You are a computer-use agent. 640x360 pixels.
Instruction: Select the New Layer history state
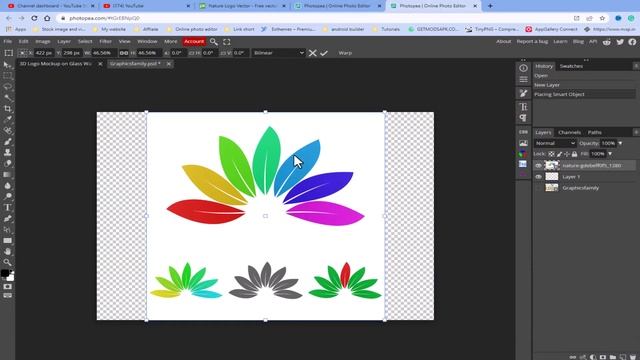tap(584, 85)
